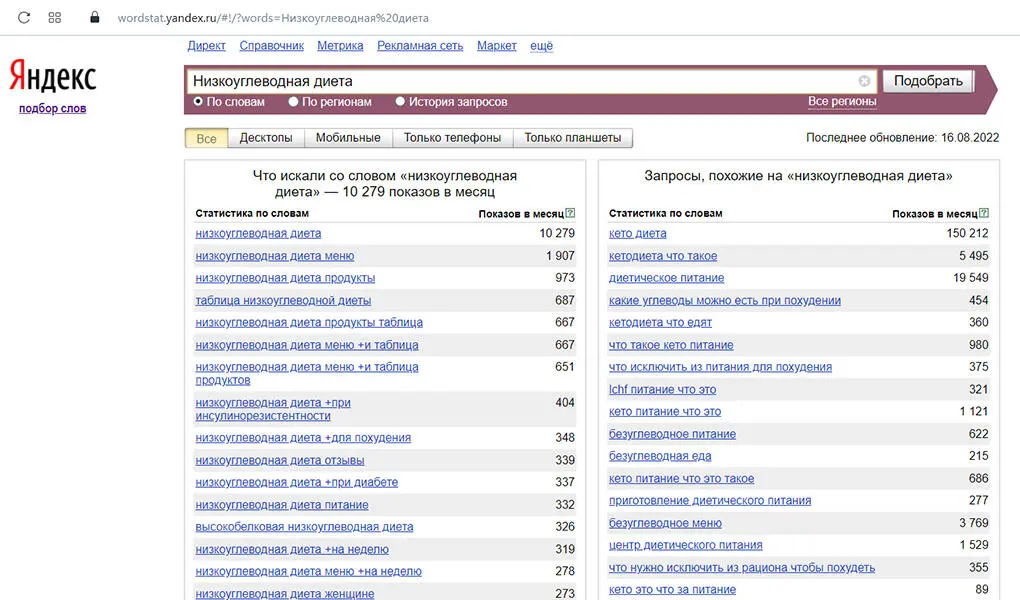Screen dimensions: 1020x600
Task: Switch to the 'Мобильные' tab
Action: click(348, 138)
